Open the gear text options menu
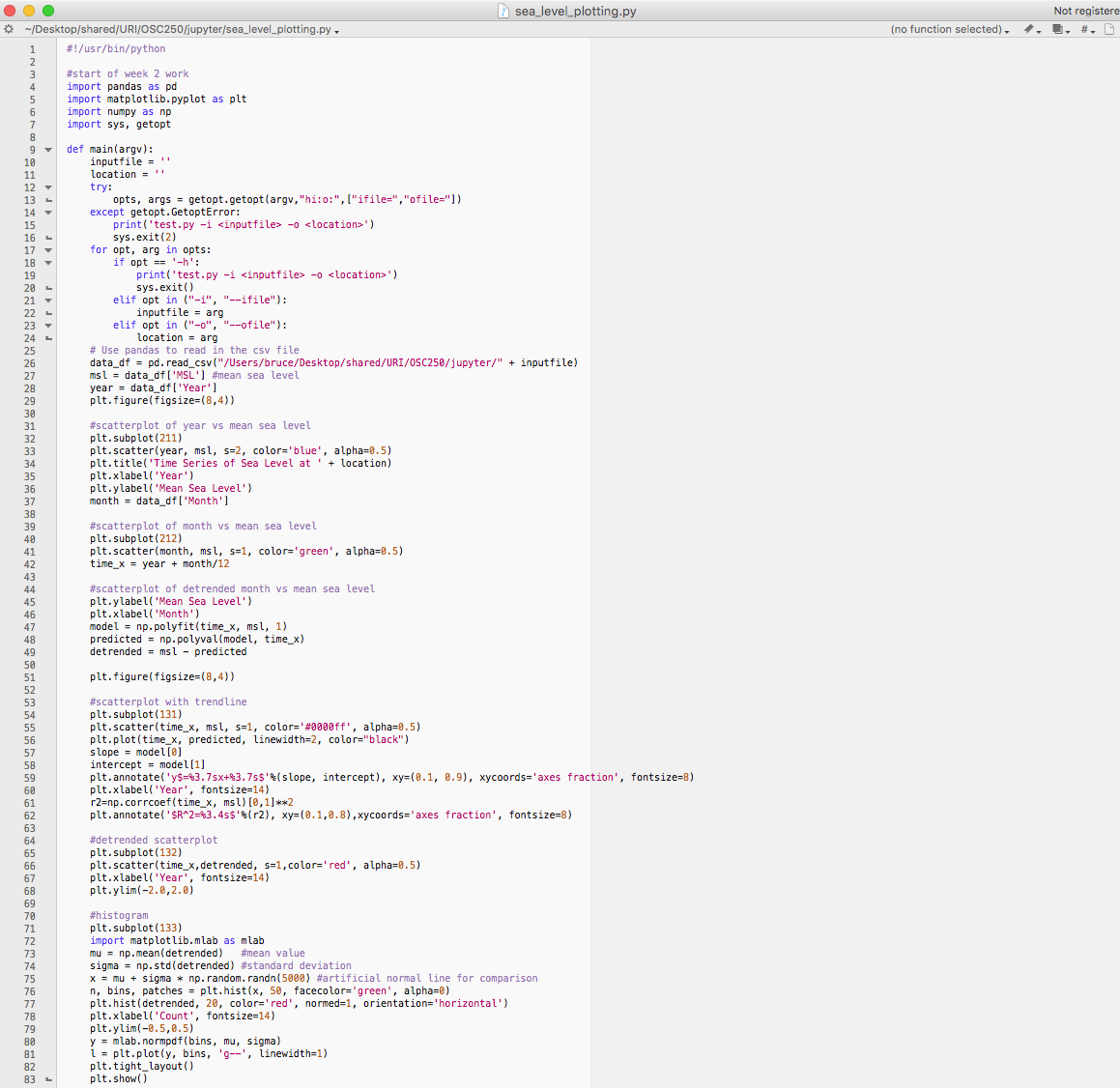The height and width of the screenshot is (1088, 1120). (x=9, y=30)
